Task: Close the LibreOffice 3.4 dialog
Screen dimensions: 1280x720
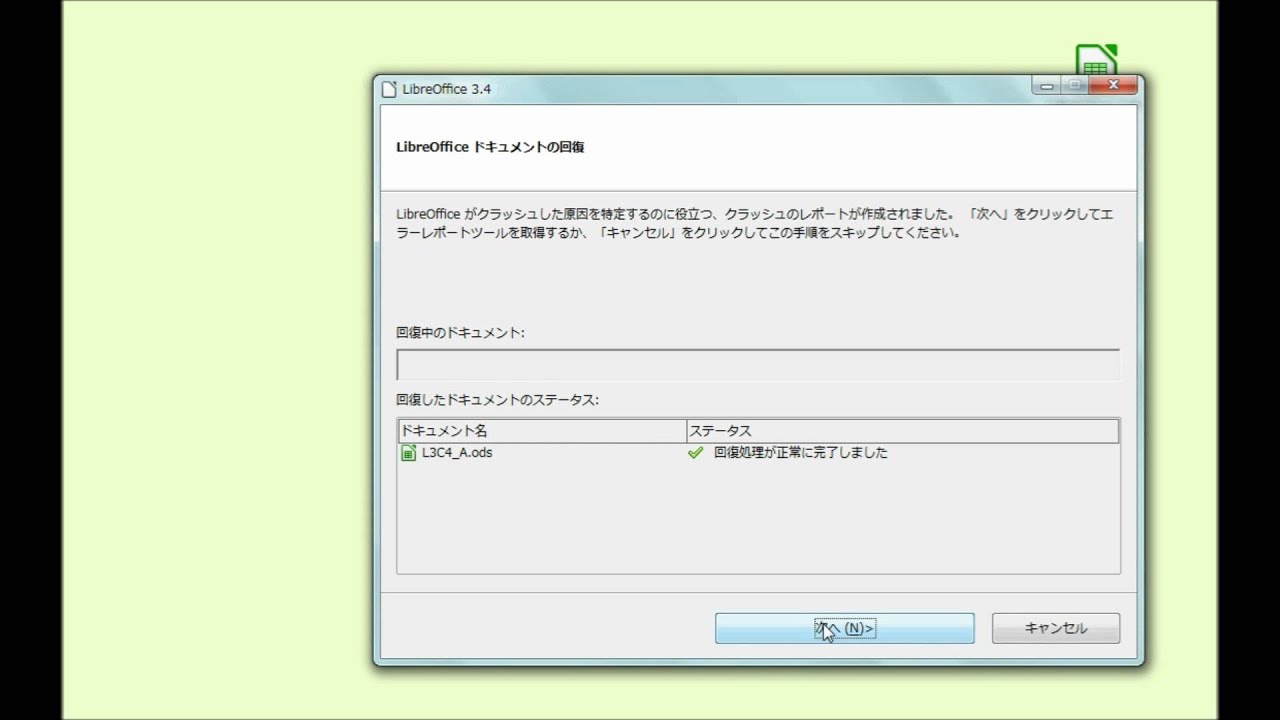Action: [x=1113, y=86]
